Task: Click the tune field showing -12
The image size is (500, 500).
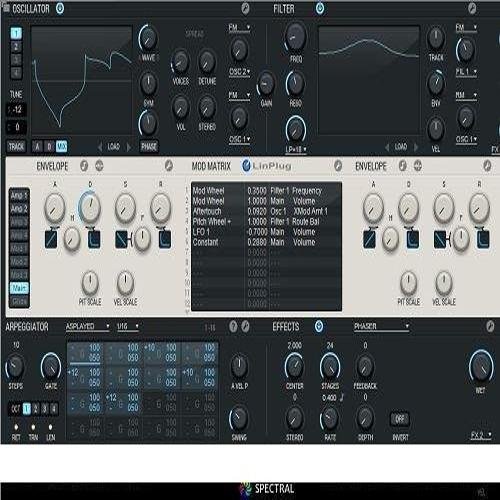Action: (16, 109)
